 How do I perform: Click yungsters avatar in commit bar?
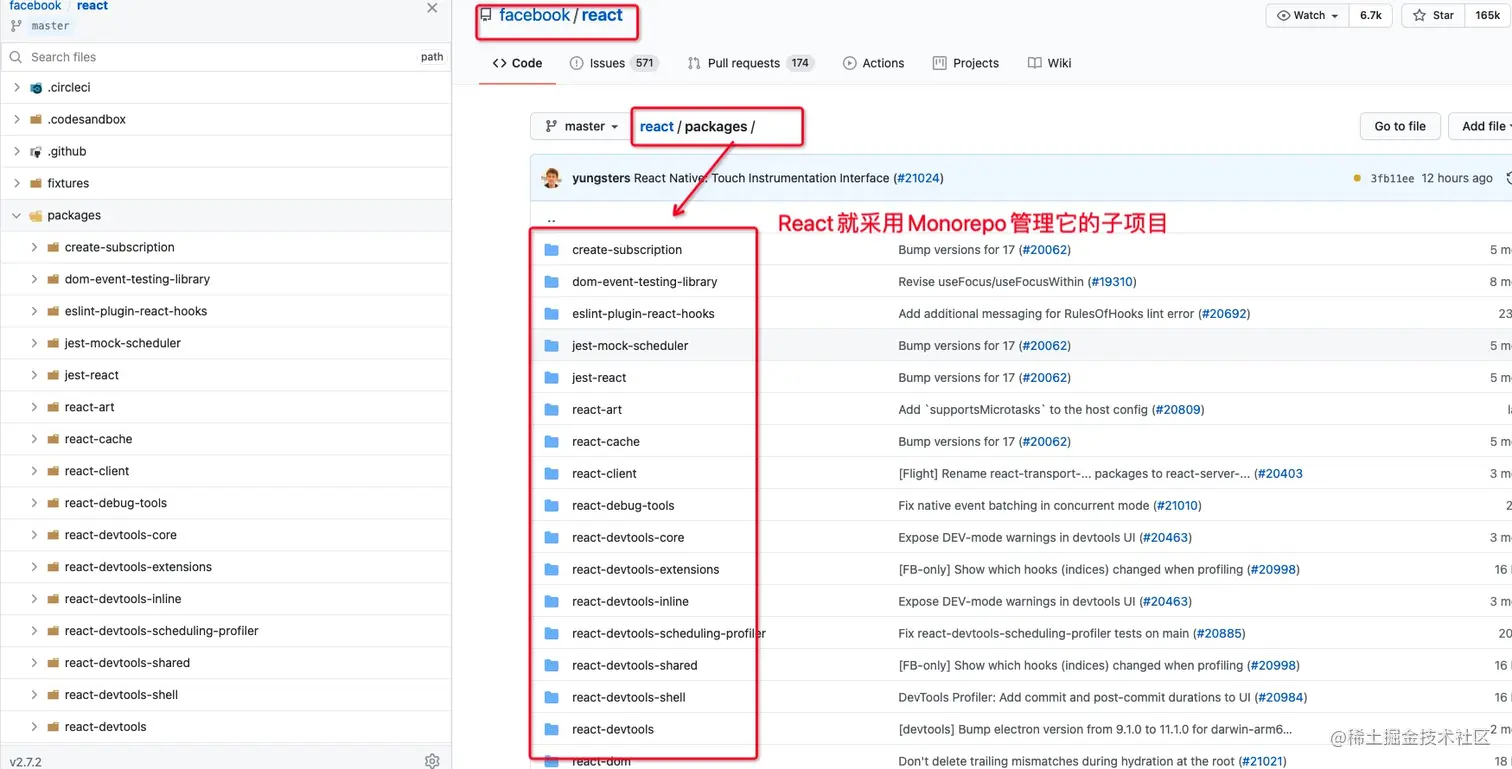point(551,178)
